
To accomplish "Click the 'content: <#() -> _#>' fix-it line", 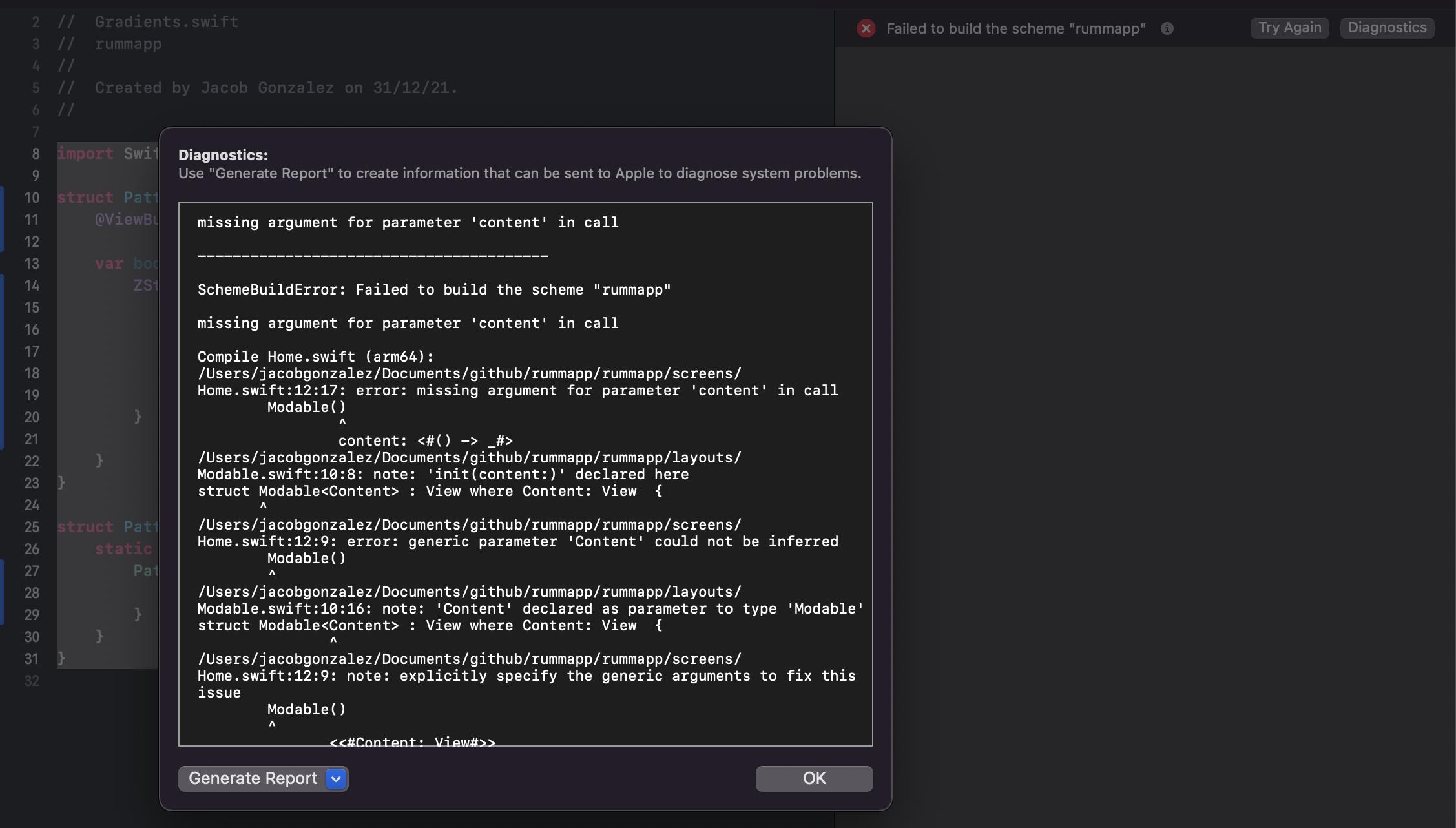I will pos(425,441).
